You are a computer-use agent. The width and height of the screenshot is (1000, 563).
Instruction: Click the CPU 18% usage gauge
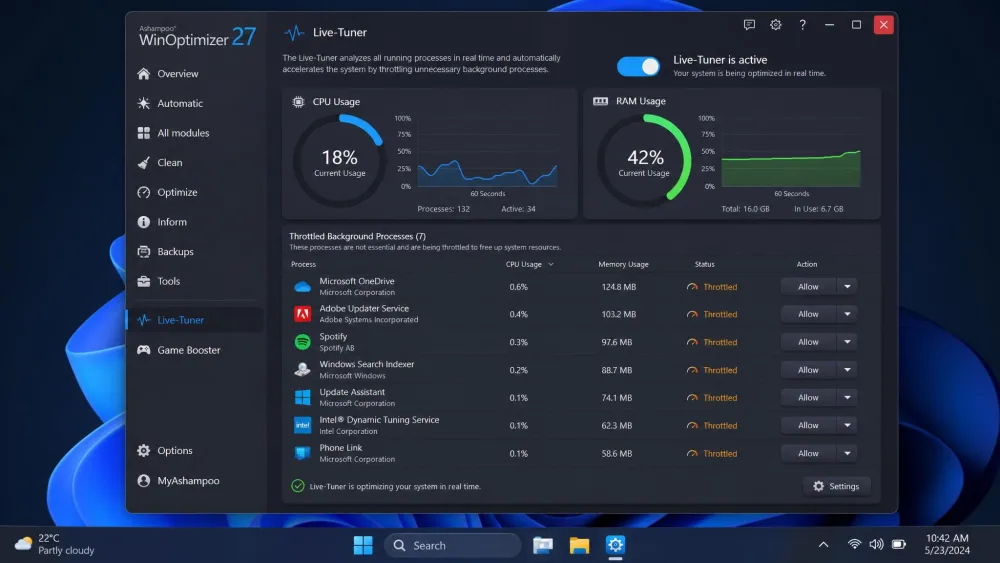coord(339,161)
